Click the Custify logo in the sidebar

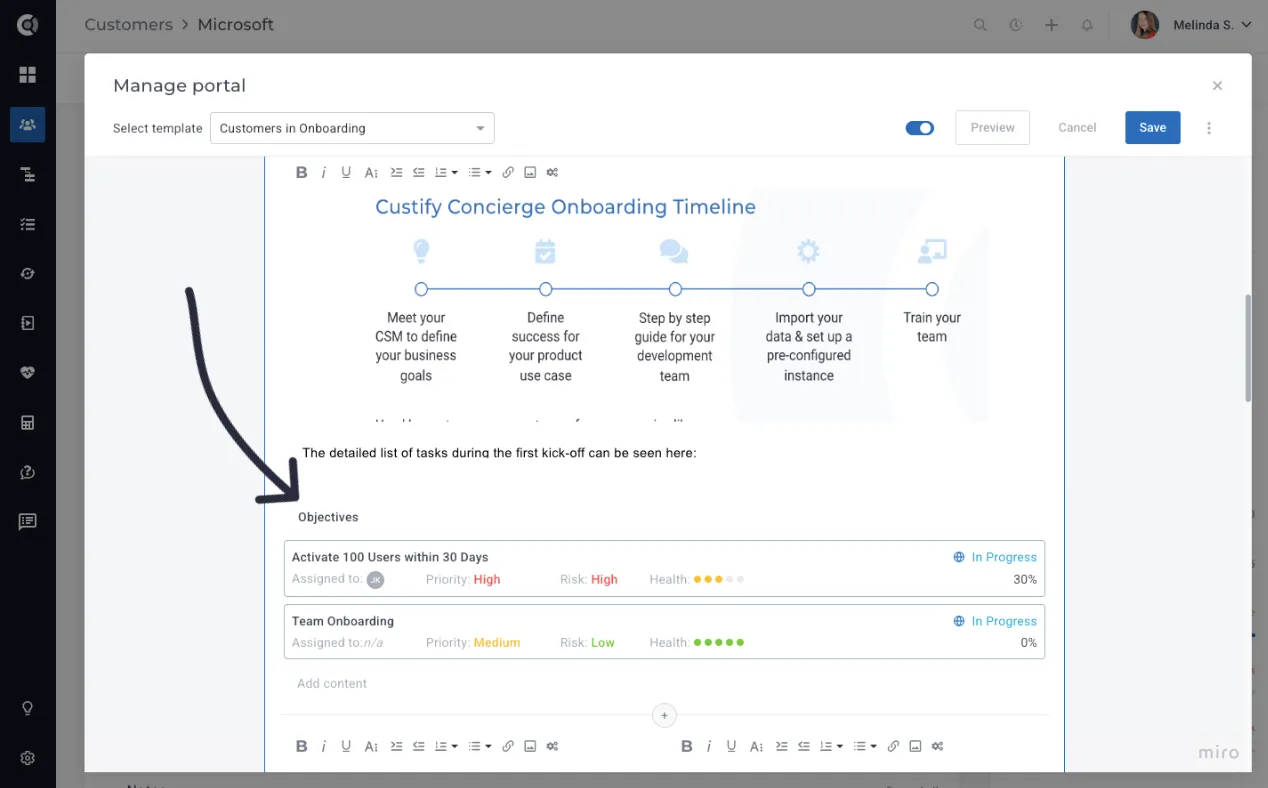[28, 25]
